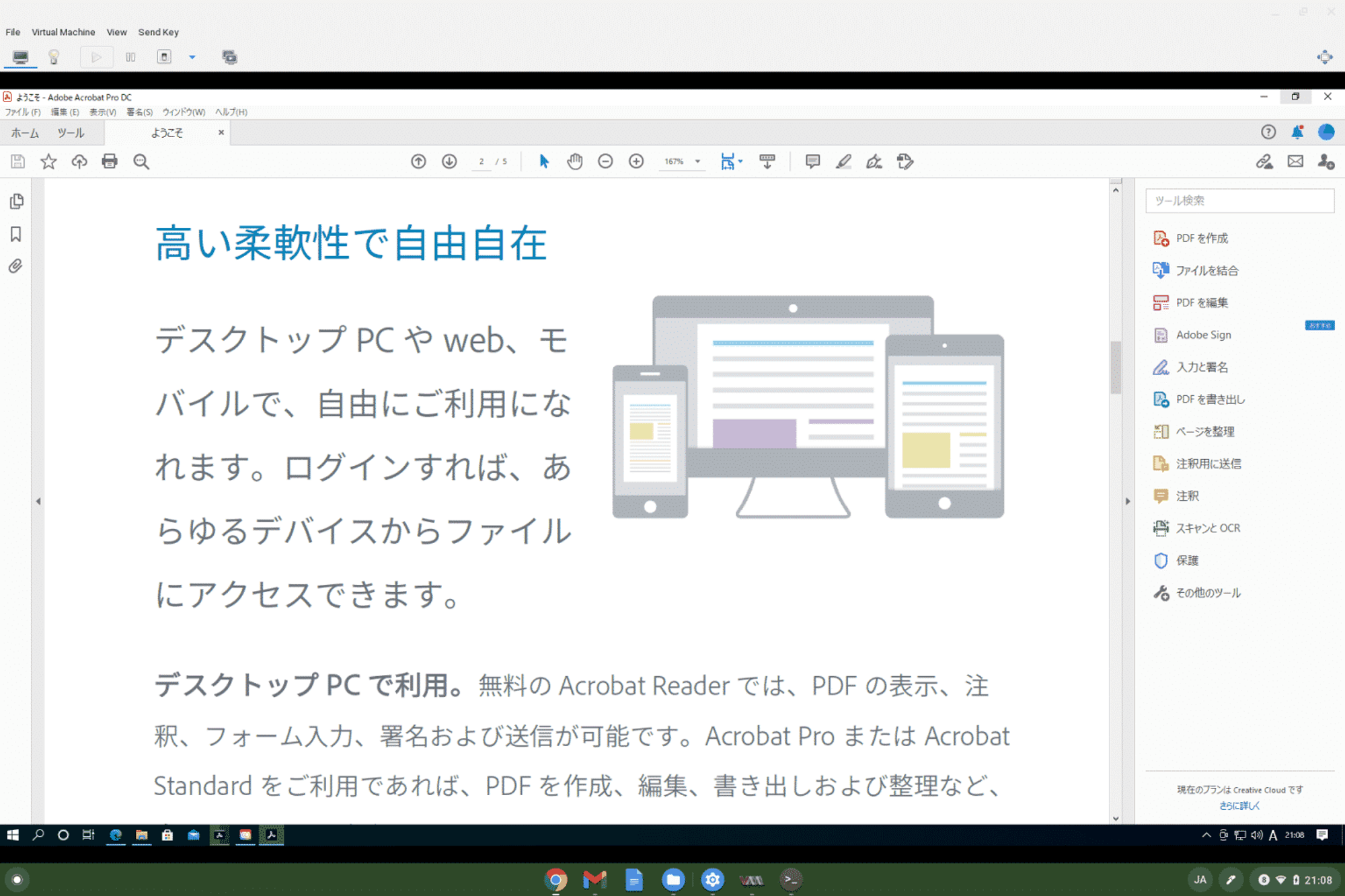Image resolution: width=1345 pixels, height=896 pixels.
Task: Open the Send Key menu
Action: point(158,32)
